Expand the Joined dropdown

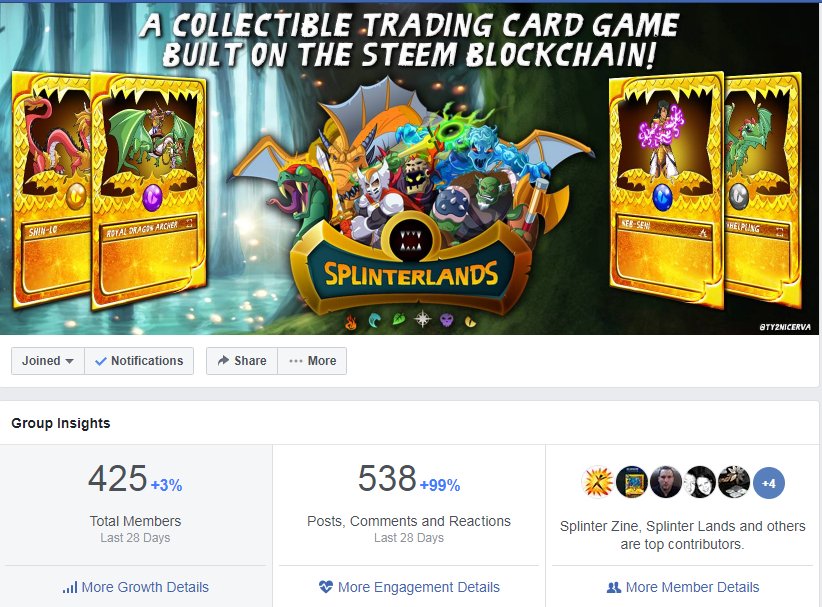pos(48,361)
